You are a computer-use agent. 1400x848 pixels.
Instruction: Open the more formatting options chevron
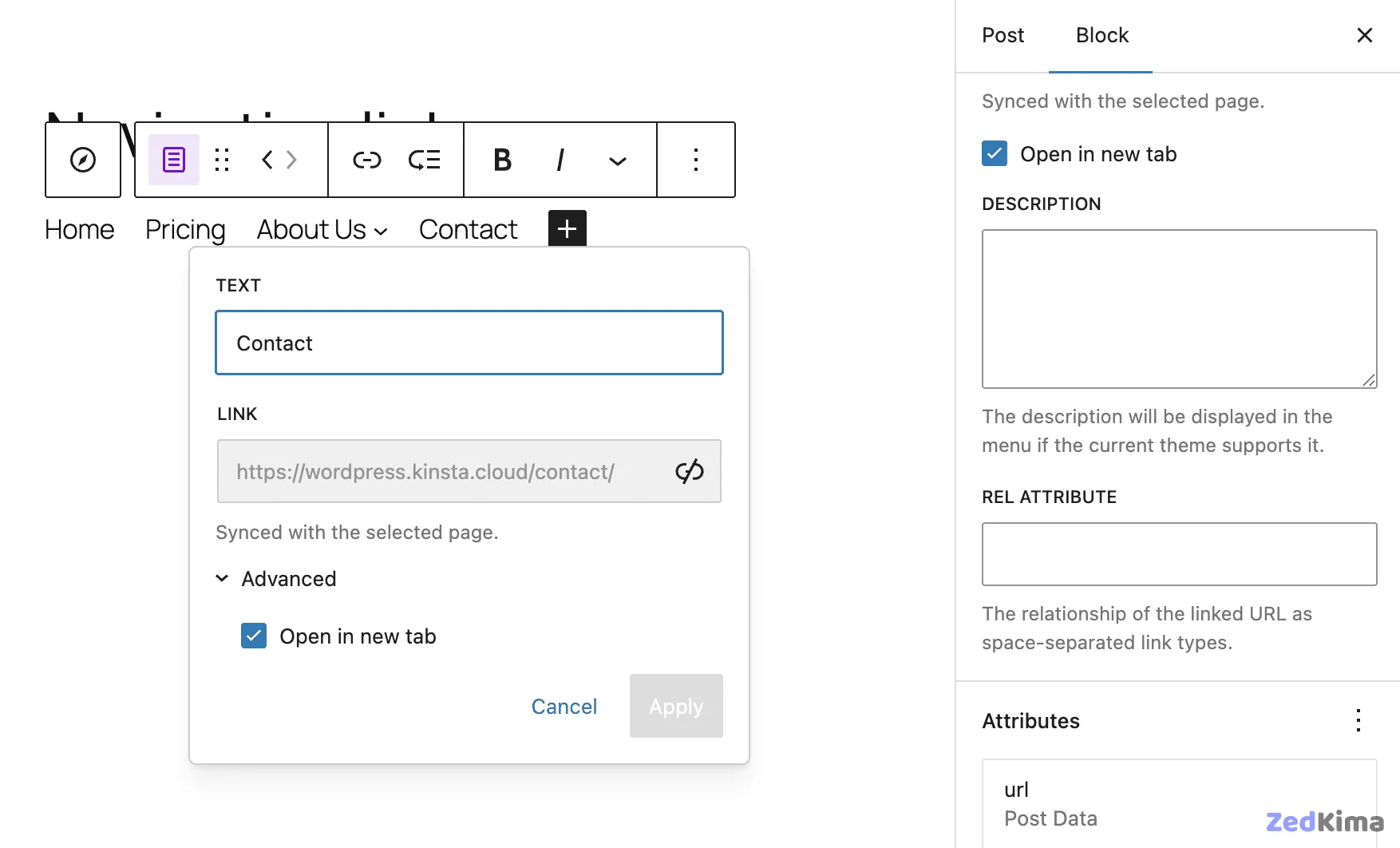[616, 161]
